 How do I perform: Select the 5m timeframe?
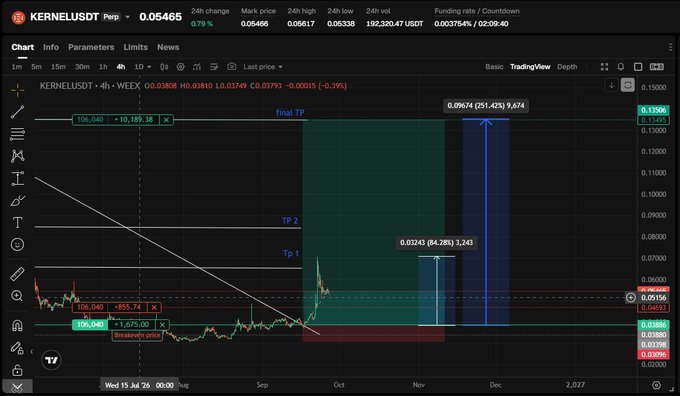coord(36,67)
